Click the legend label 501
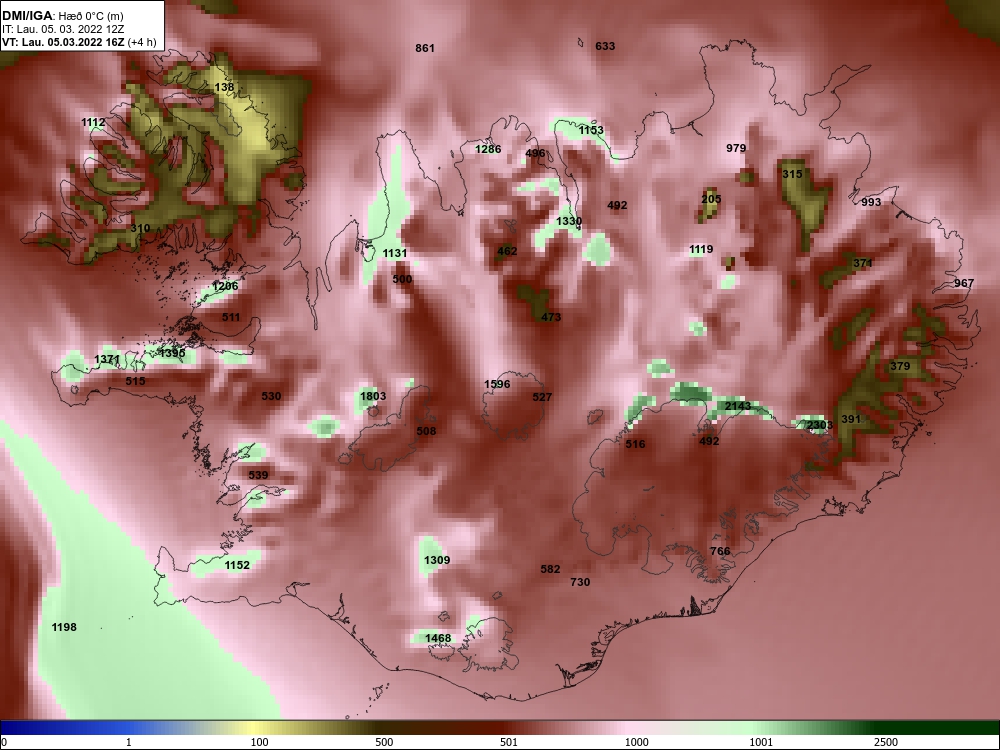 [508, 742]
